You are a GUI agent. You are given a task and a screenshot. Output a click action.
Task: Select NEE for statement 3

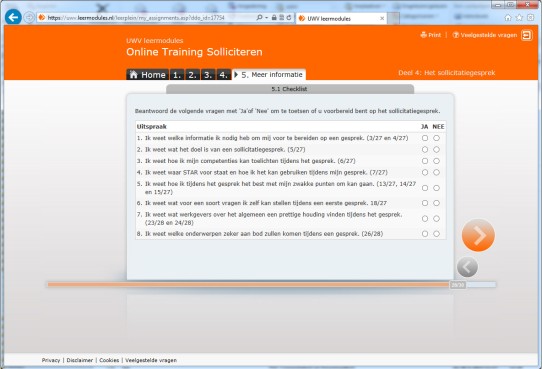437,161
